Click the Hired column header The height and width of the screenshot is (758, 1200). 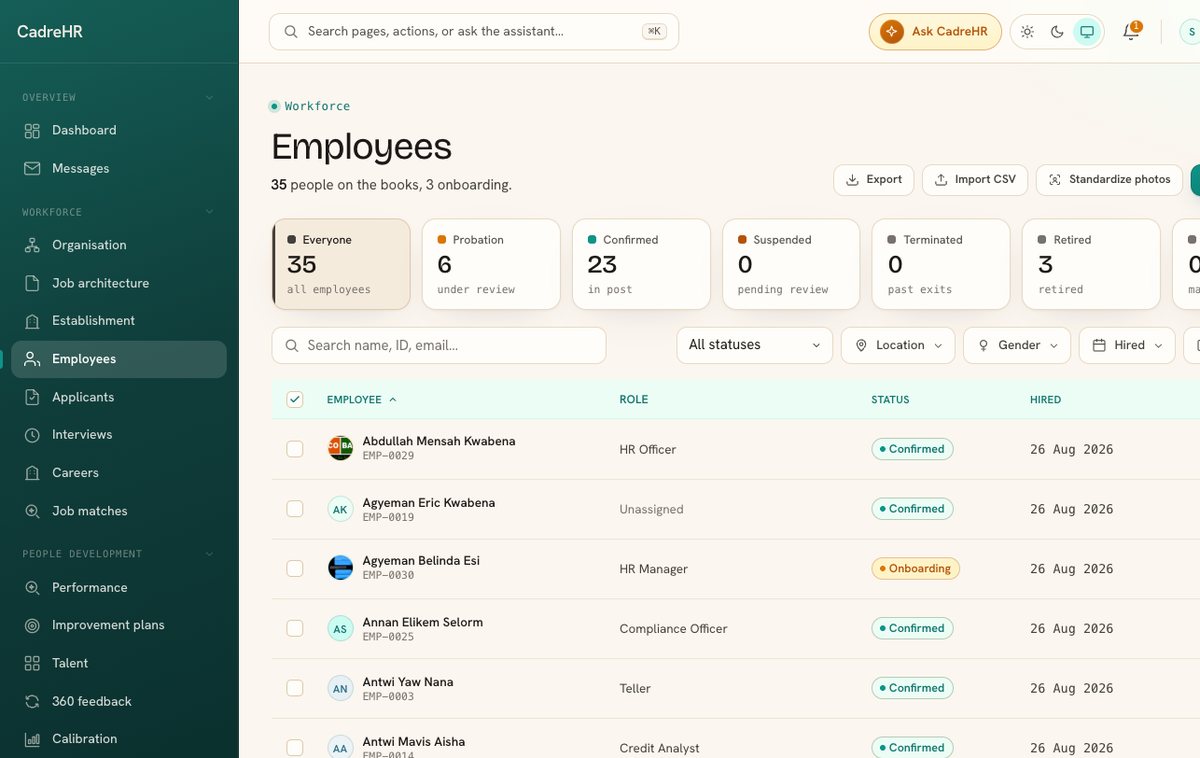[x=1046, y=399]
